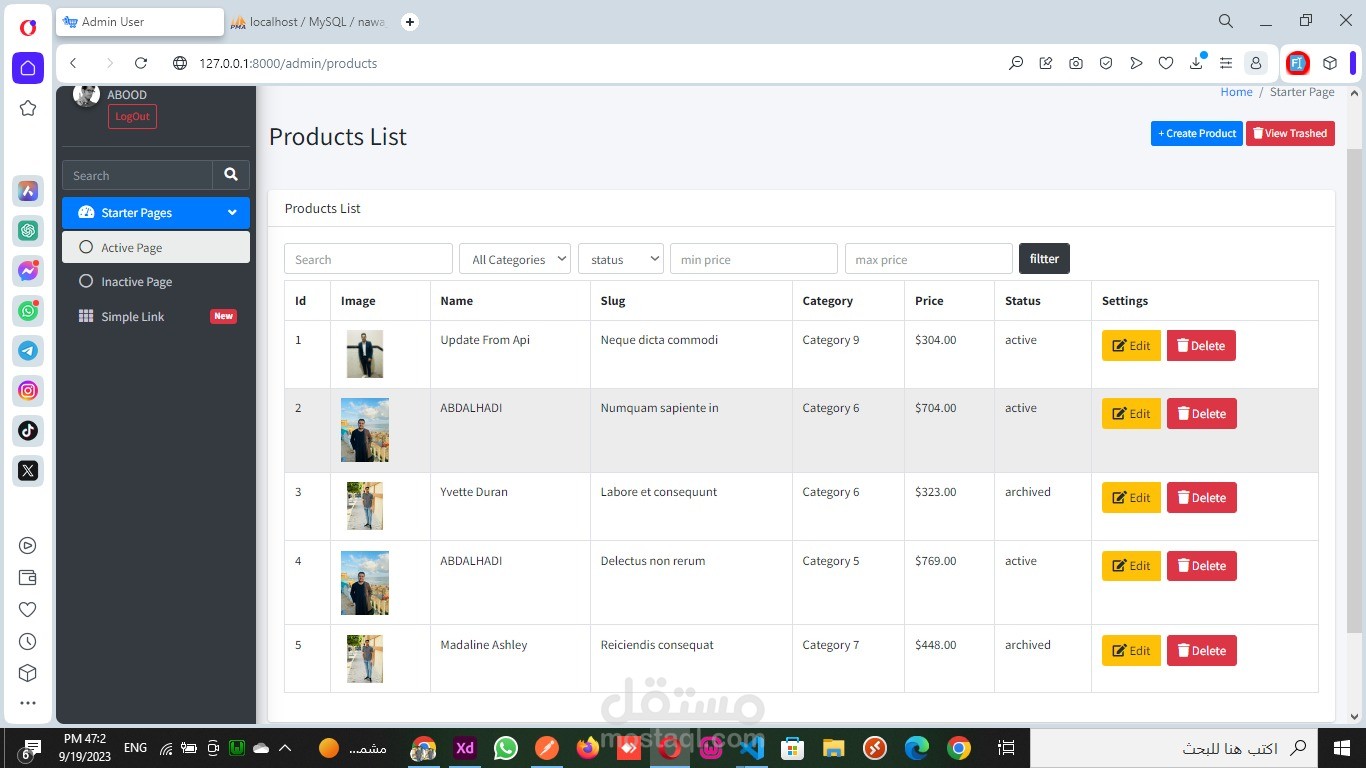The width and height of the screenshot is (1366, 768).
Task: Delete the Update From Api product
Action: click(x=1201, y=345)
